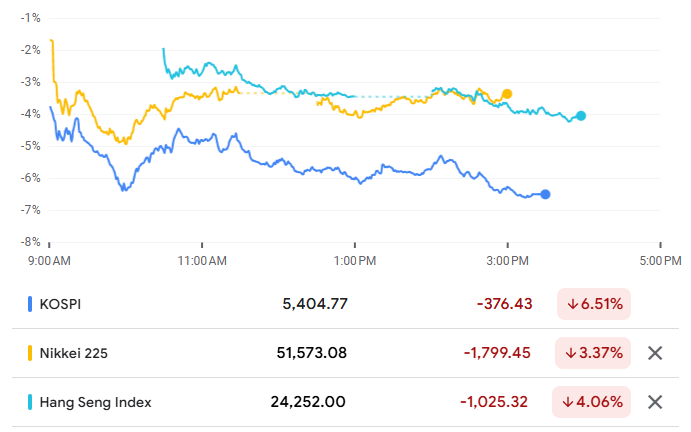This screenshot has height=432, width=691.
Task: Click the KOSPI line endpoint dot
Action: 545,194
